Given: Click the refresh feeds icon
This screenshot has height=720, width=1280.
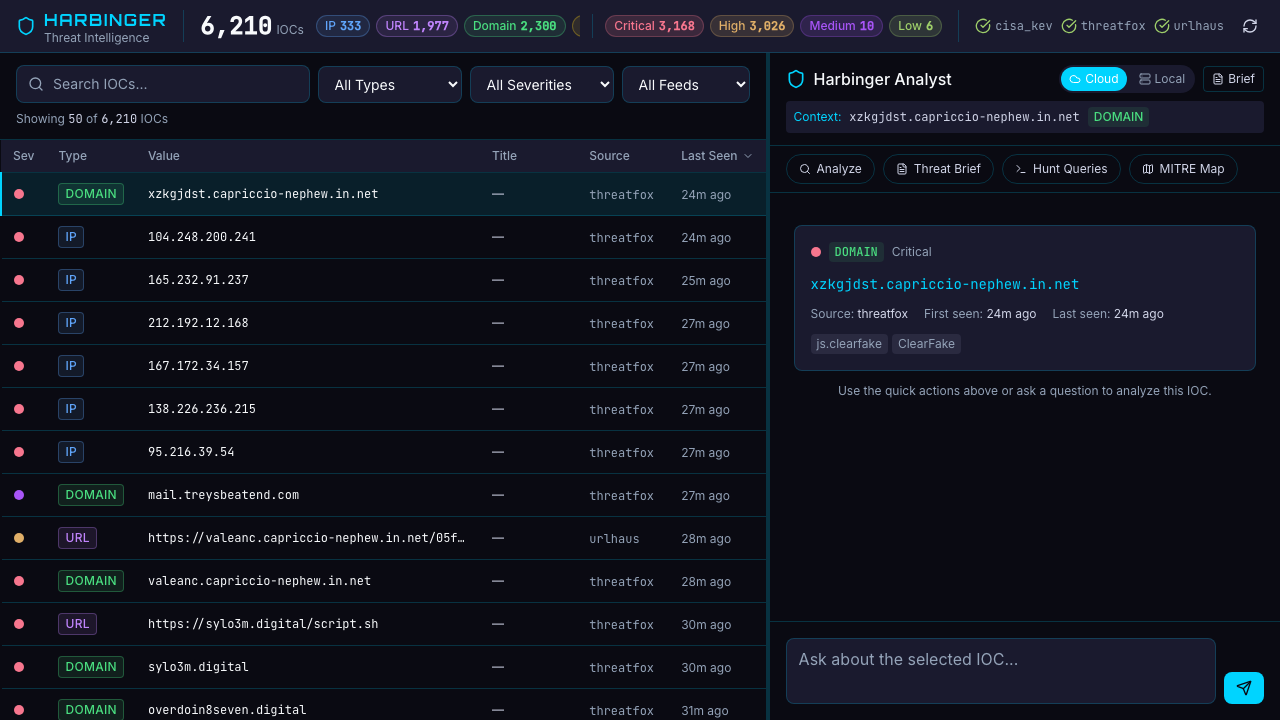Looking at the screenshot, I should (x=1250, y=26).
